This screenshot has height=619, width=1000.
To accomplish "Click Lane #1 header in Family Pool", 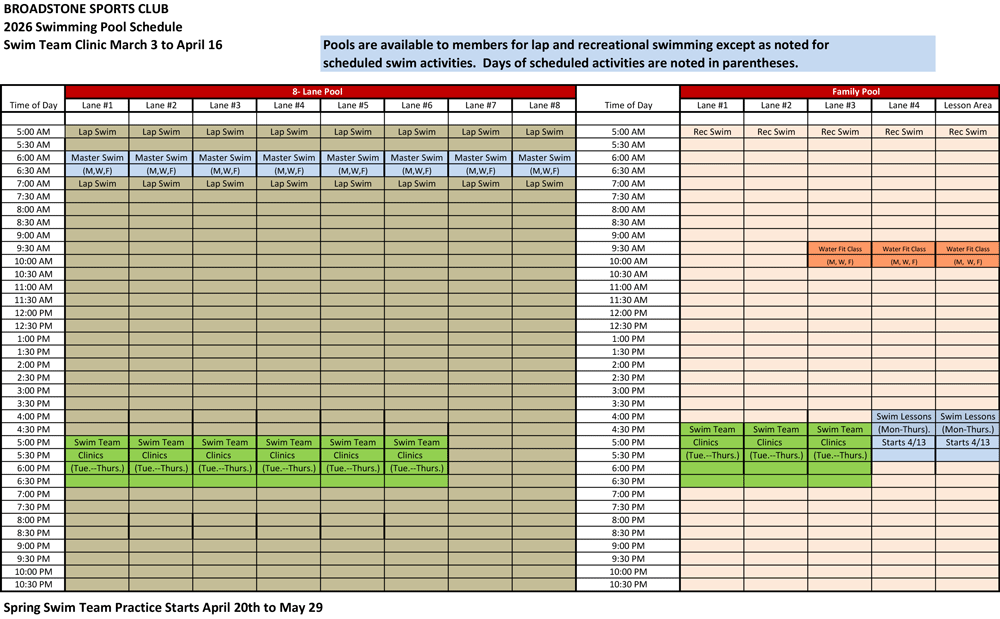I will [x=711, y=105].
